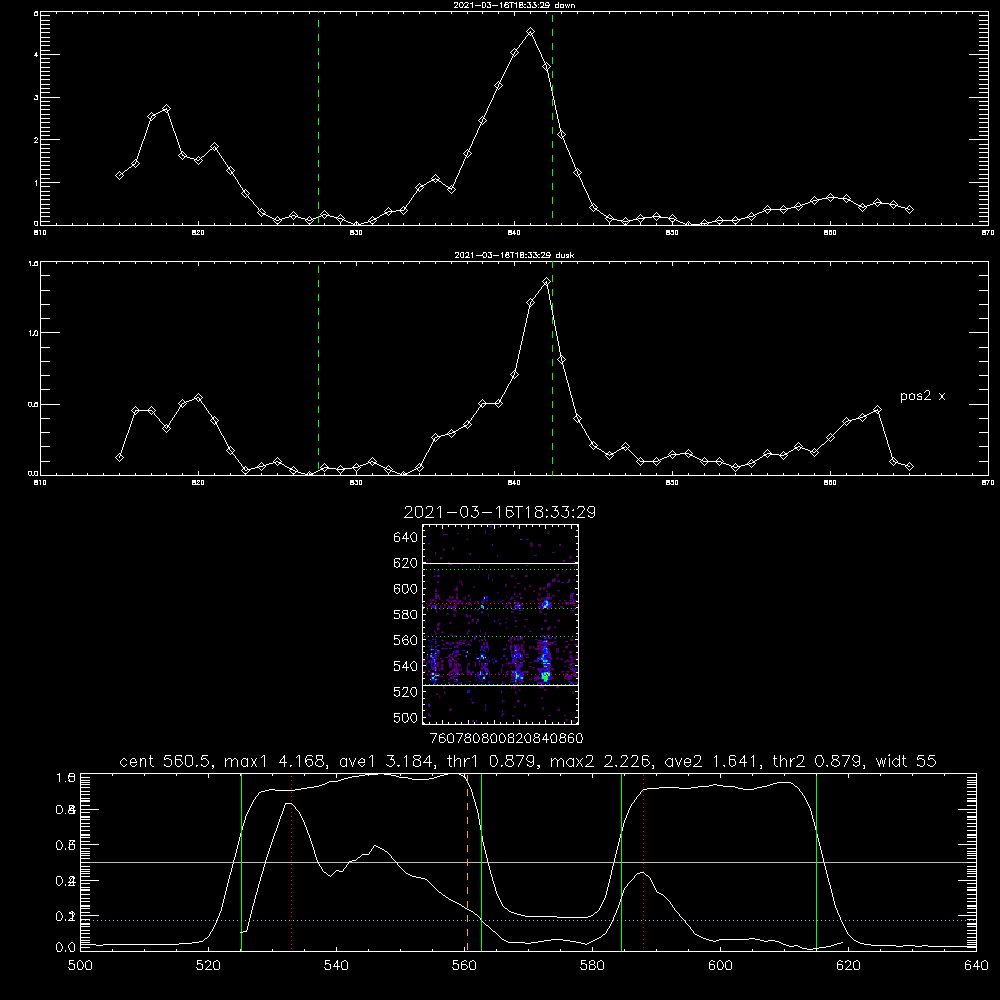Select the "widt 55" statistic text

(x=906, y=761)
